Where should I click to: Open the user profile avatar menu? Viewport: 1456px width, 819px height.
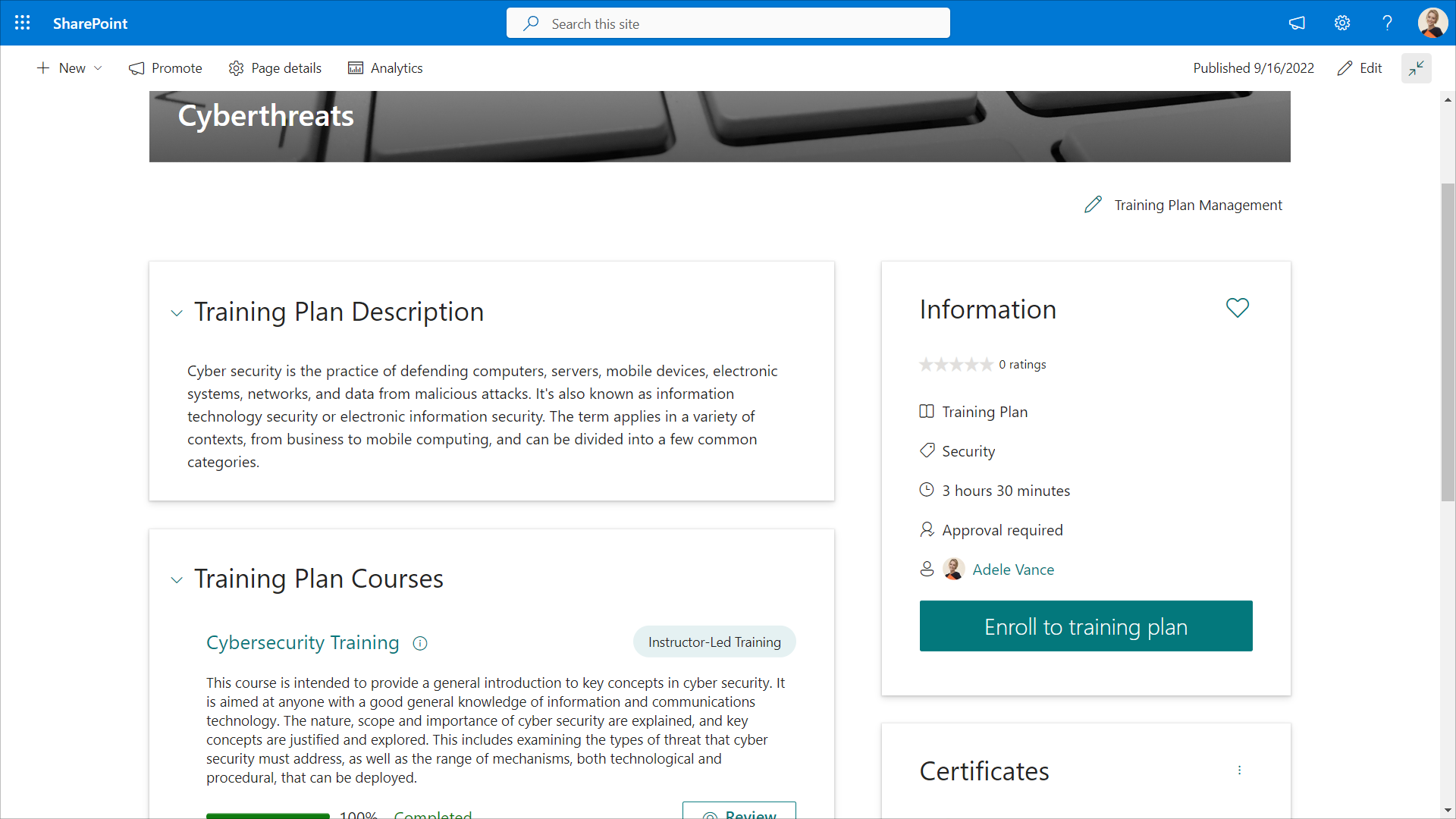1432,23
